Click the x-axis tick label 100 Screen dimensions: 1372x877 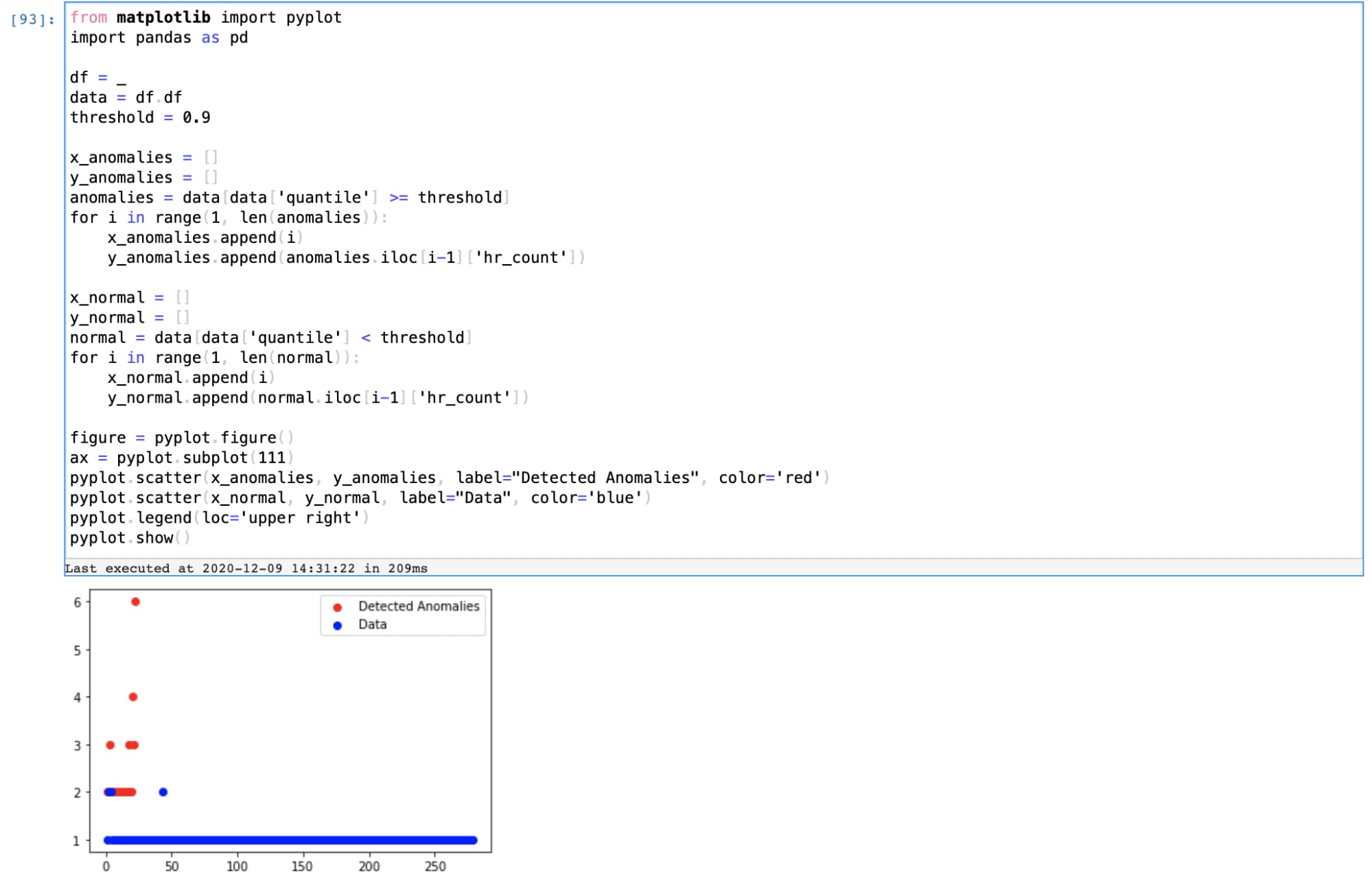tap(237, 866)
